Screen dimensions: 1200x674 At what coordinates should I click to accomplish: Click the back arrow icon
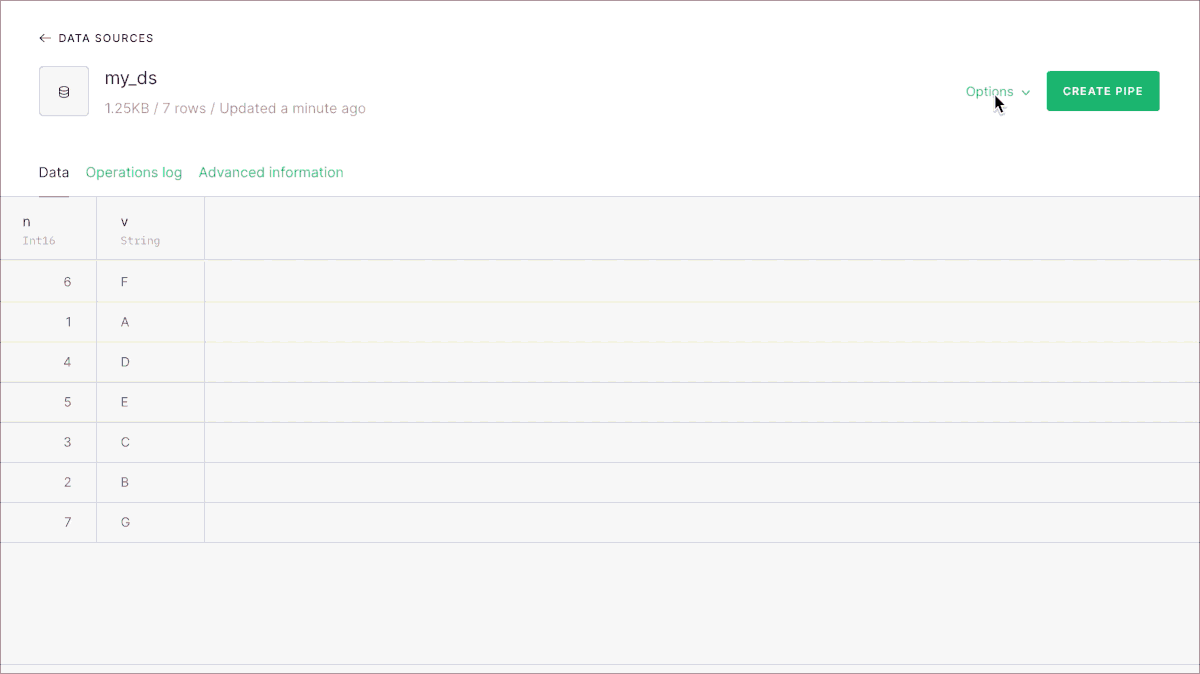click(44, 38)
